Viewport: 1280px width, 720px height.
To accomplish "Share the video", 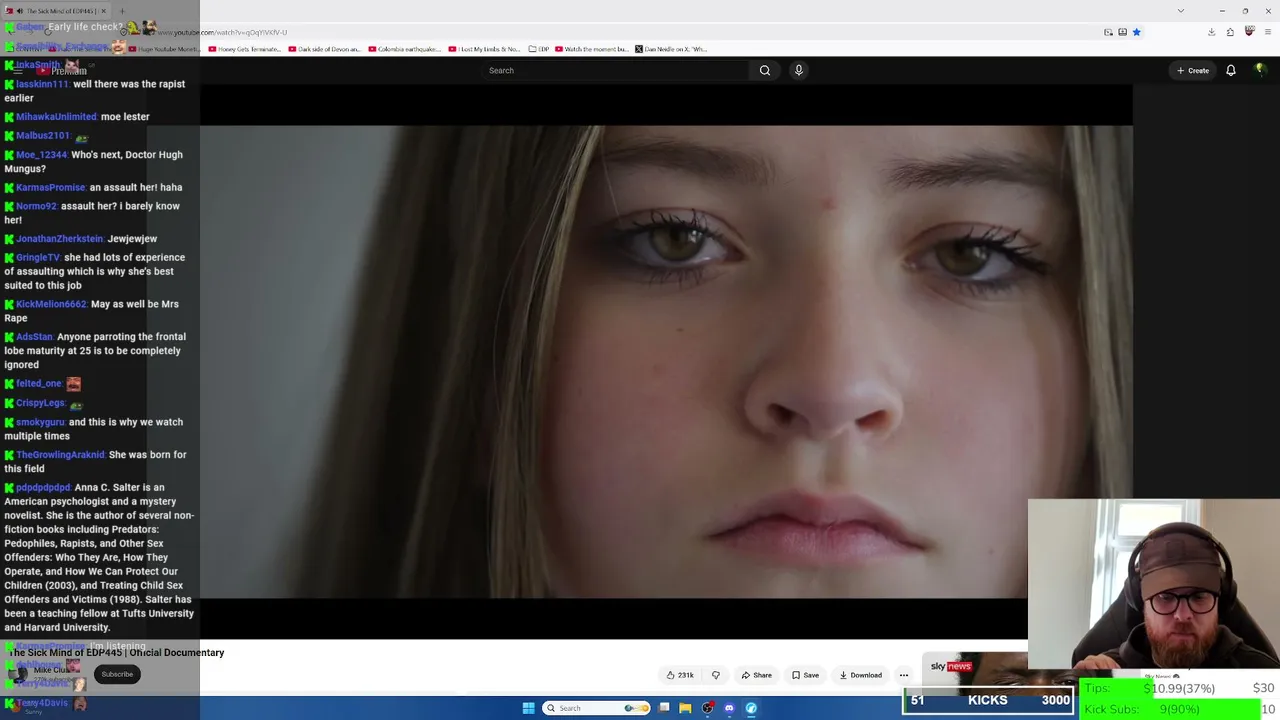I will click(x=756, y=675).
